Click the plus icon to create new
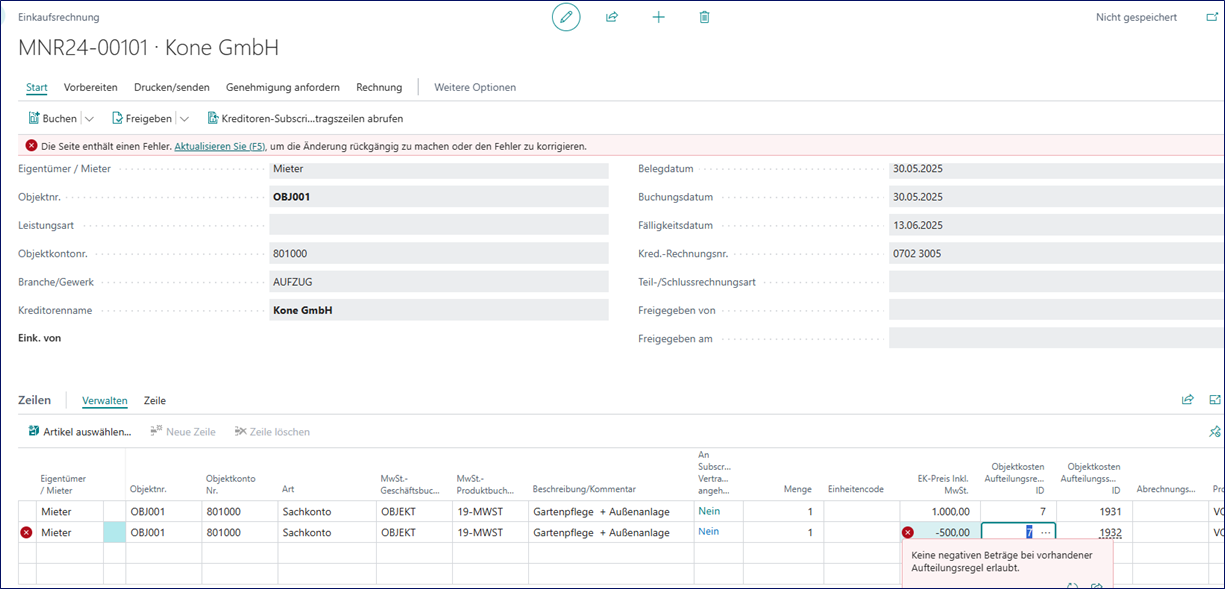Viewport: 1225px width, 589px height. pos(658,17)
